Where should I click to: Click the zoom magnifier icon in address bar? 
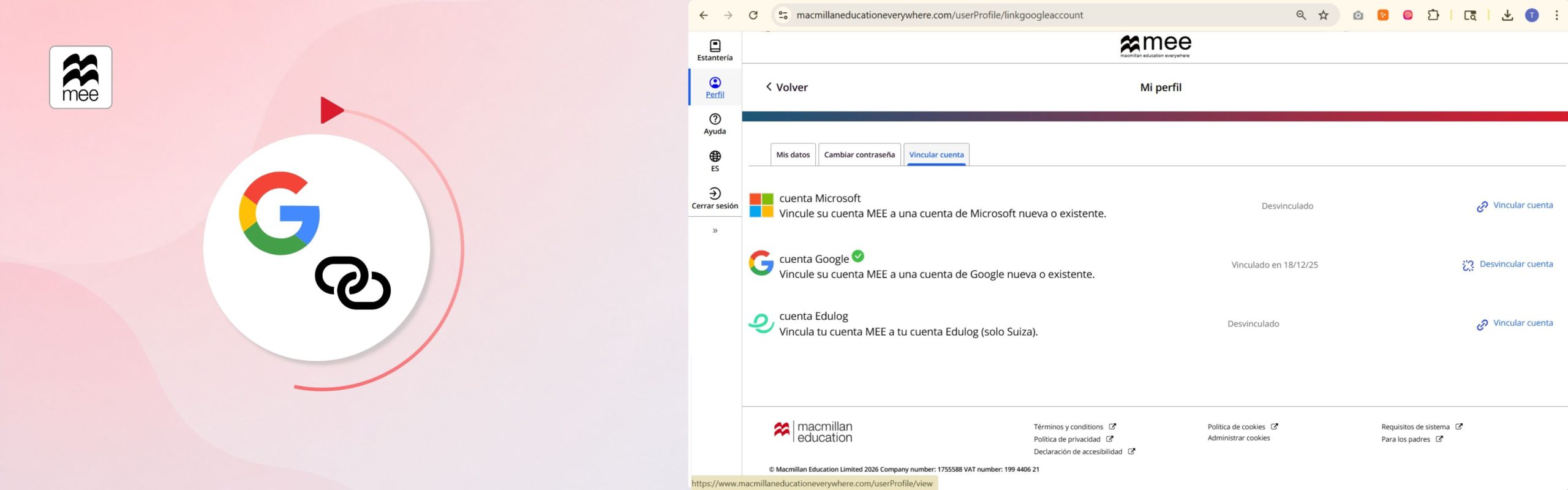[1301, 15]
